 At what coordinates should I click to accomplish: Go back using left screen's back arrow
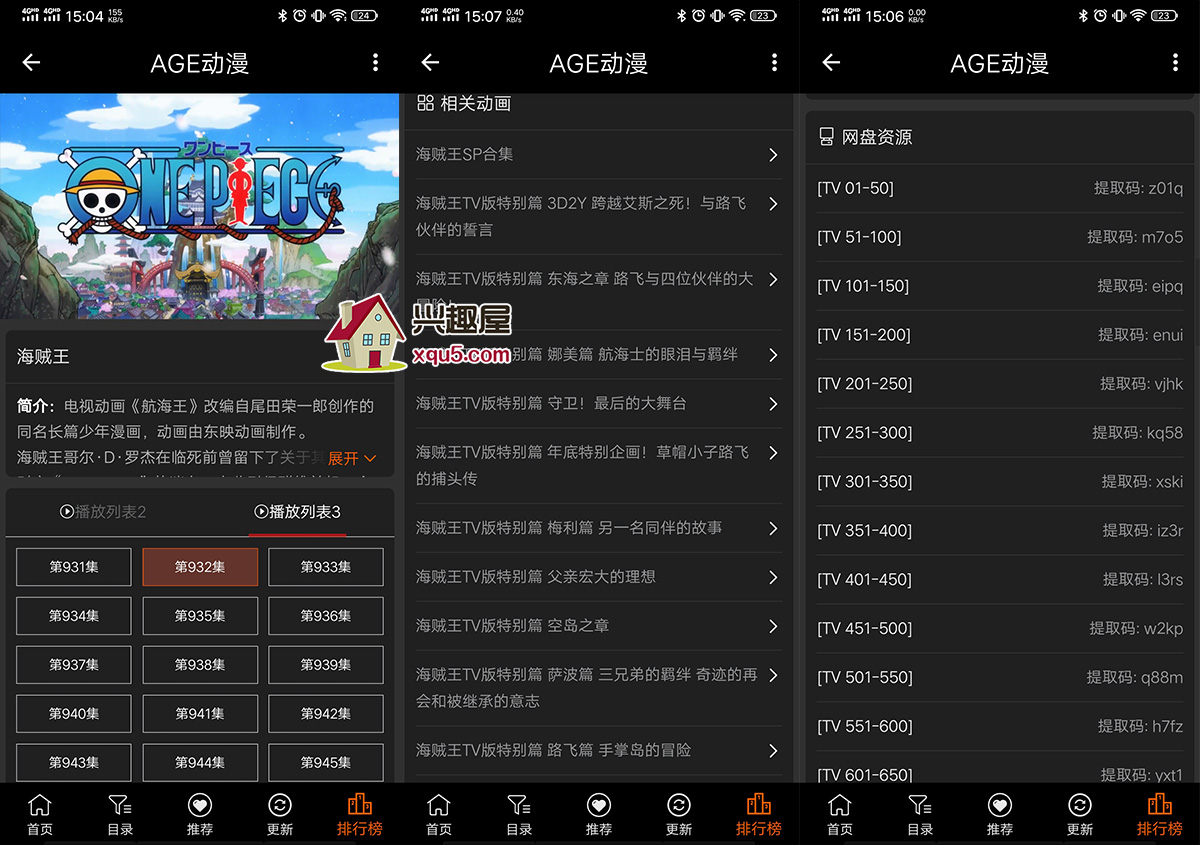pos(31,63)
